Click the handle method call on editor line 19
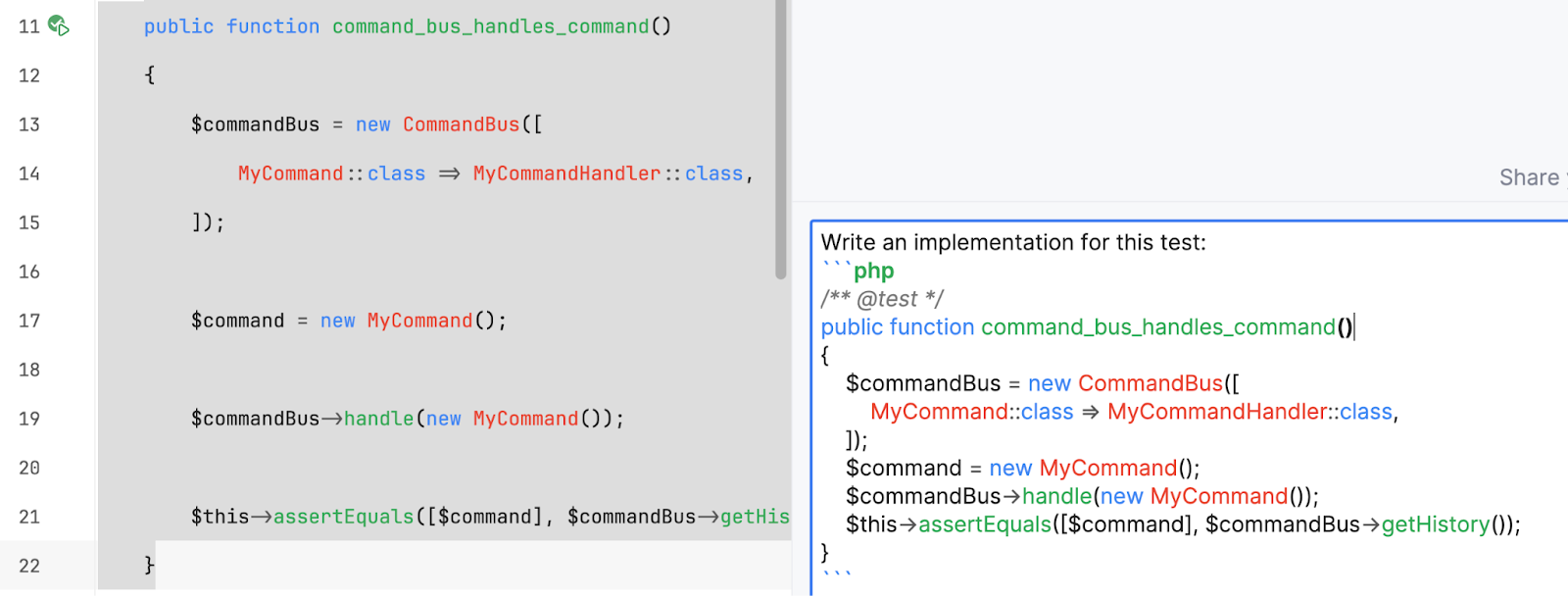The width and height of the screenshot is (1568, 596). [x=378, y=419]
